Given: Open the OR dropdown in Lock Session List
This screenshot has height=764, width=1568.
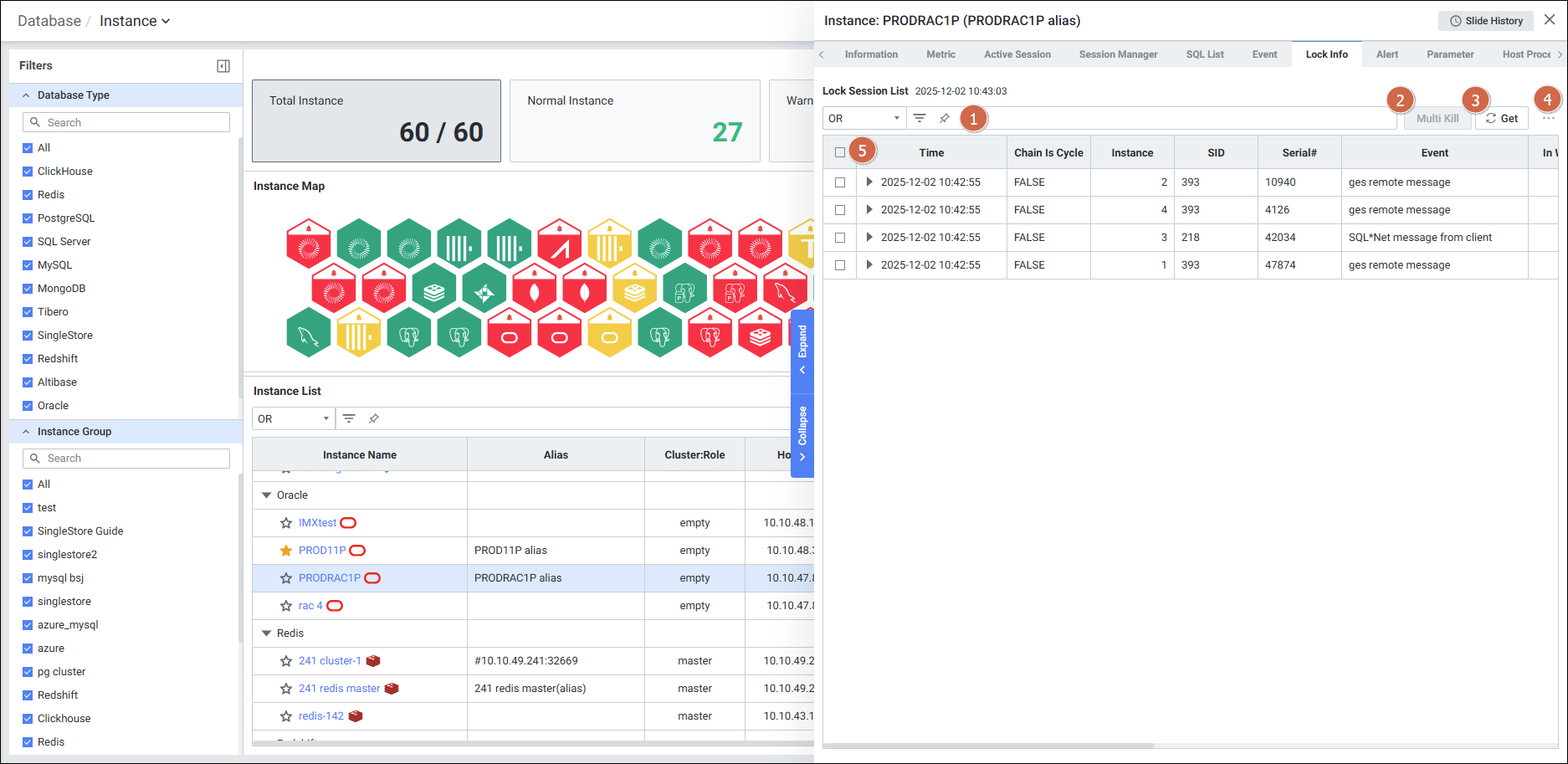Looking at the screenshot, I should point(863,119).
